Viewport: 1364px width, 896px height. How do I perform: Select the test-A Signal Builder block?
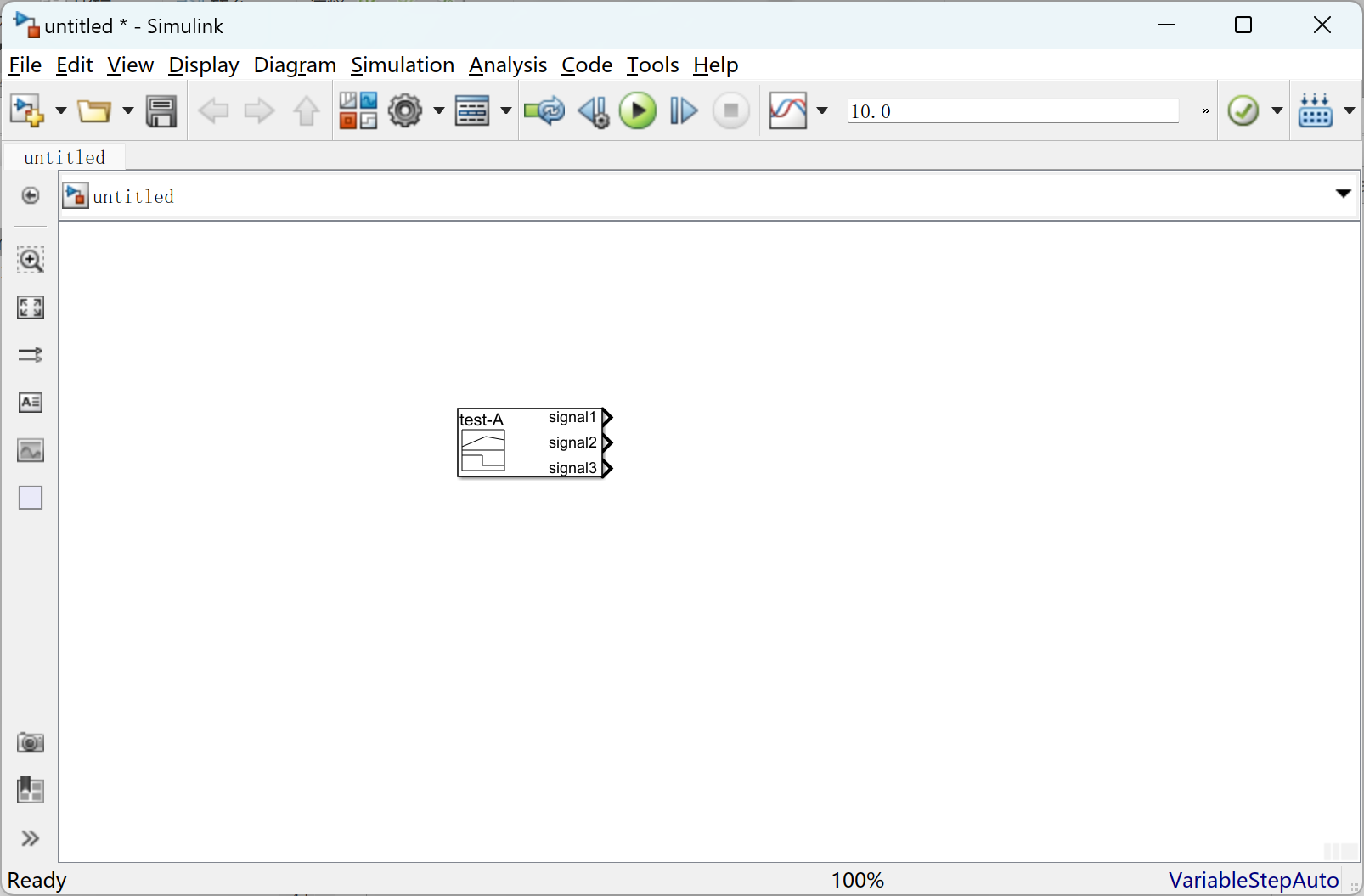pos(530,442)
